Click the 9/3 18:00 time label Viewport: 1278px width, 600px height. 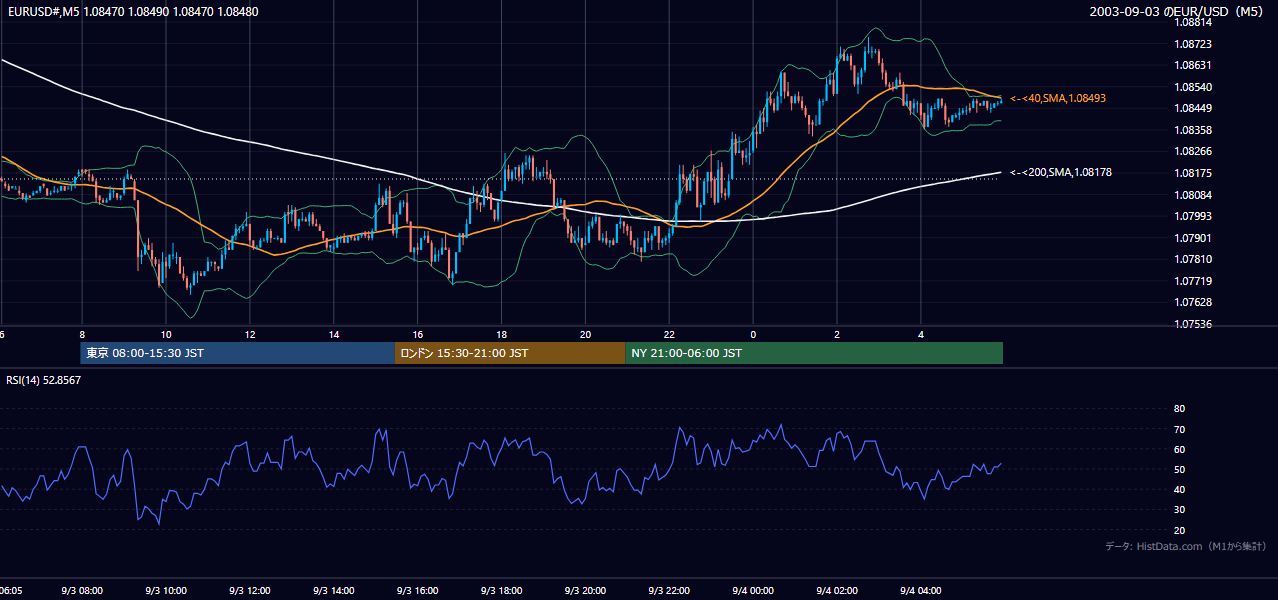click(x=502, y=591)
